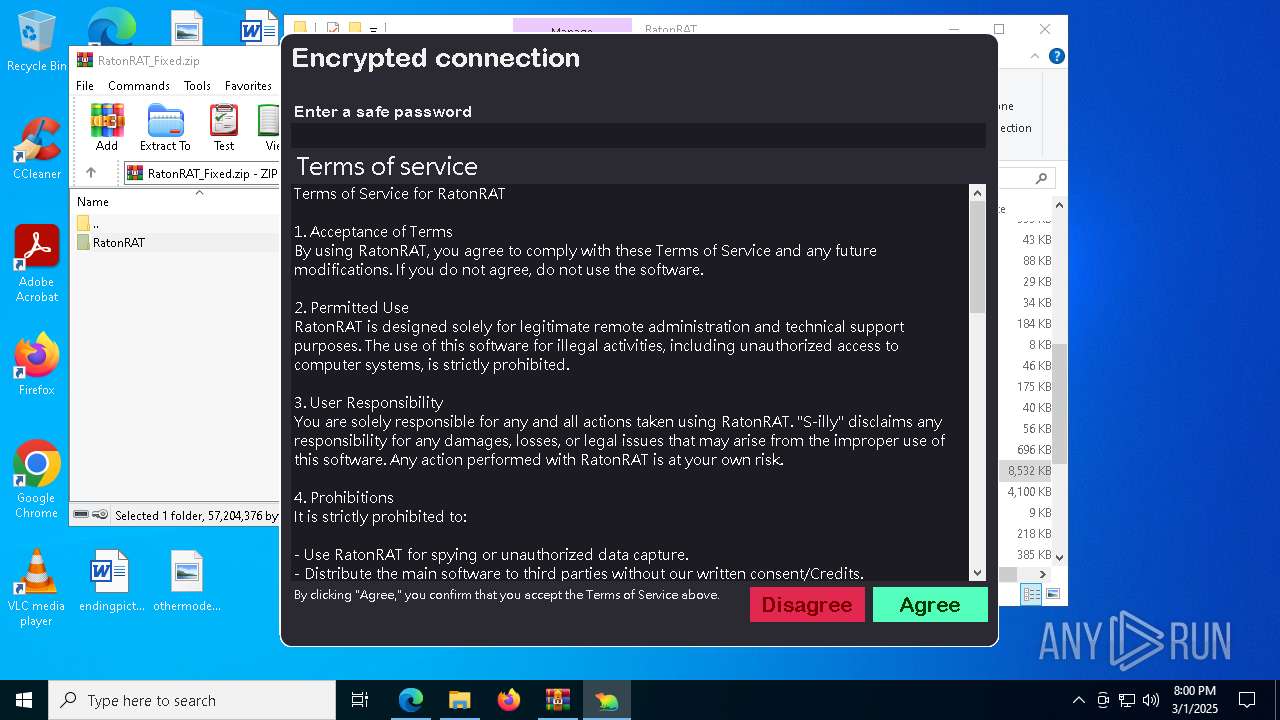Open File Explorer from the taskbar
The image size is (1280, 720).
click(x=460, y=700)
